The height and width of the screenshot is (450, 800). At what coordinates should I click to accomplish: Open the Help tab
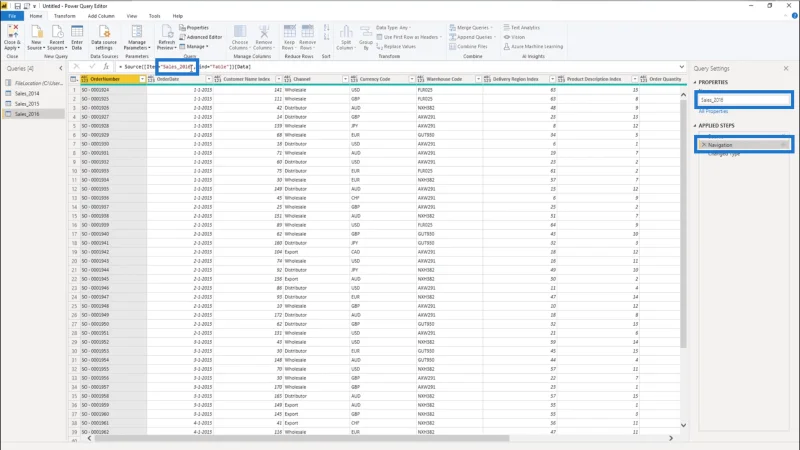click(178, 16)
